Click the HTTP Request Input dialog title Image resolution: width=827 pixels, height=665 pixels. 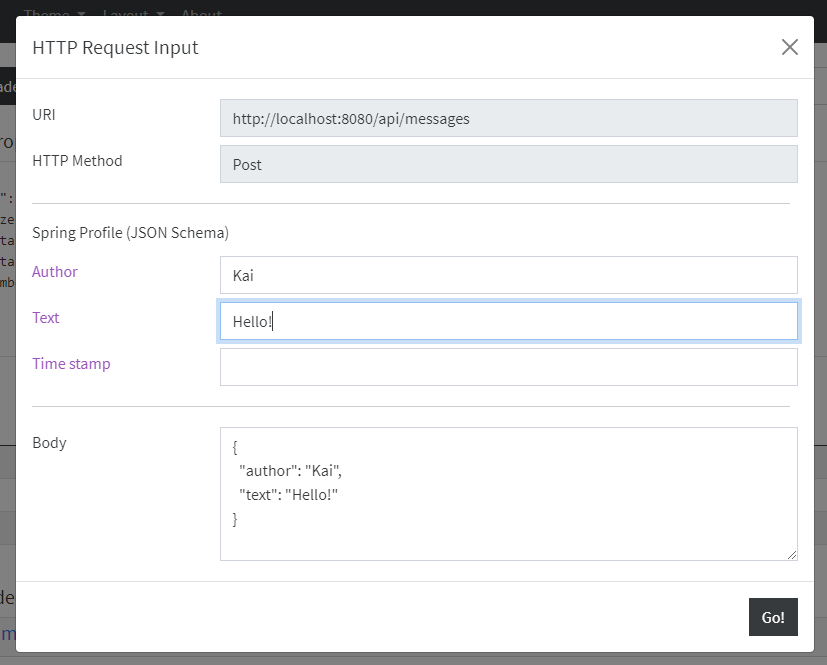[x=115, y=47]
